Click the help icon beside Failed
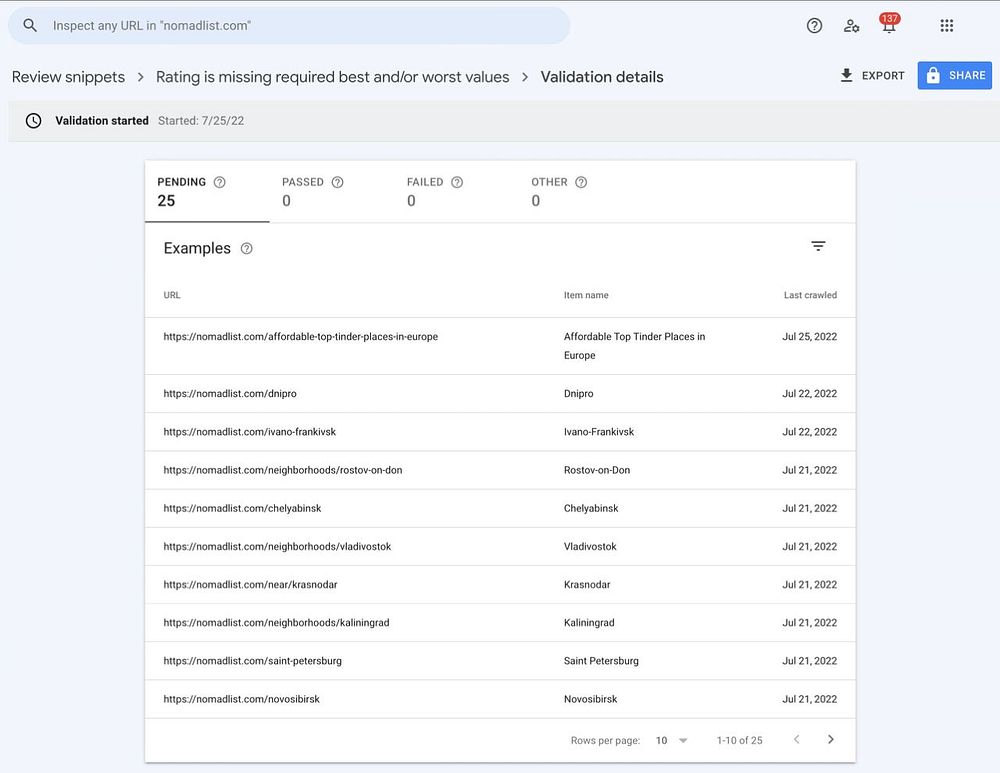 457,182
